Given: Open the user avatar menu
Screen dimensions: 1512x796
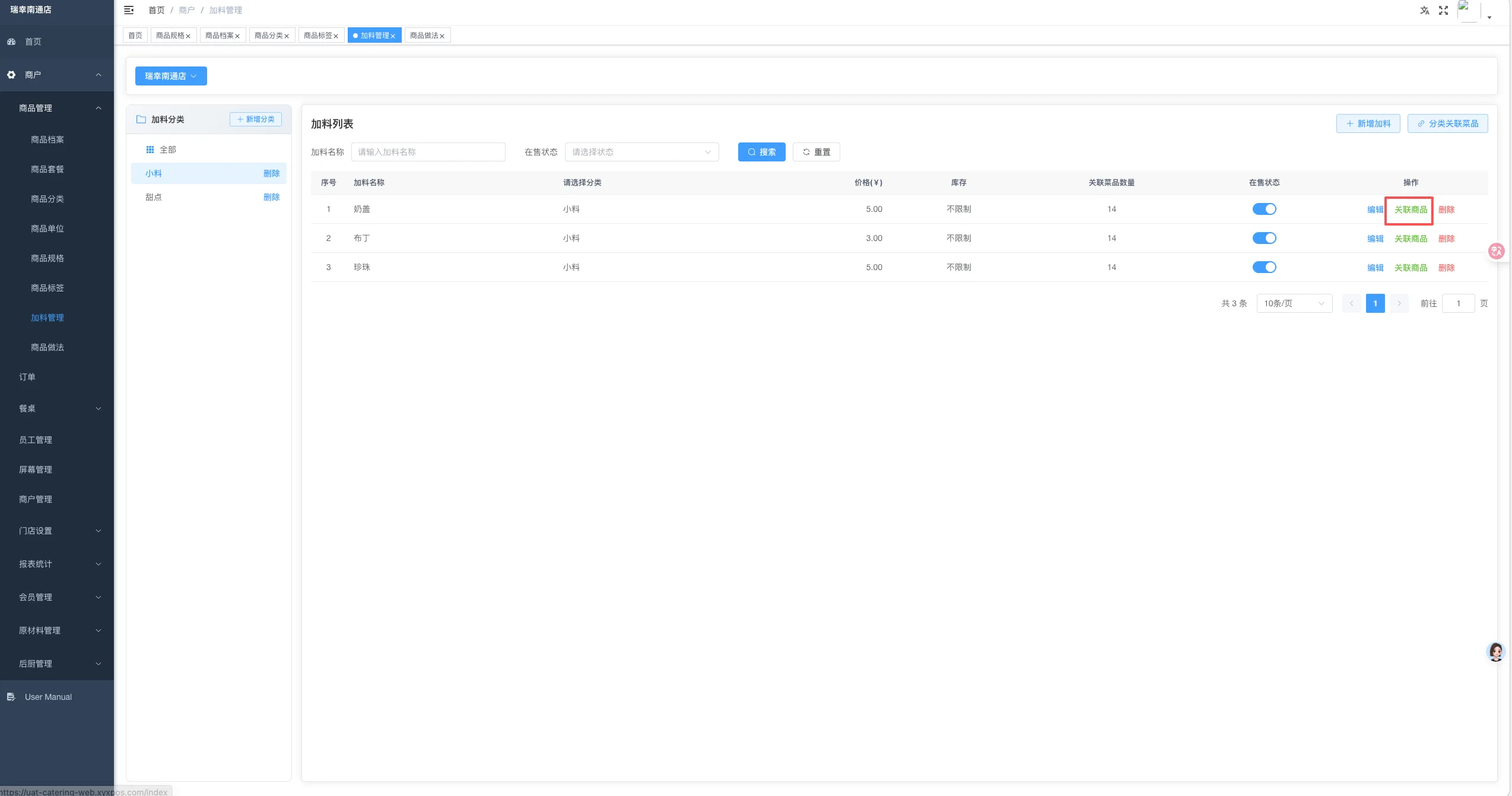Looking at the screenshot, I should 1475,11.
